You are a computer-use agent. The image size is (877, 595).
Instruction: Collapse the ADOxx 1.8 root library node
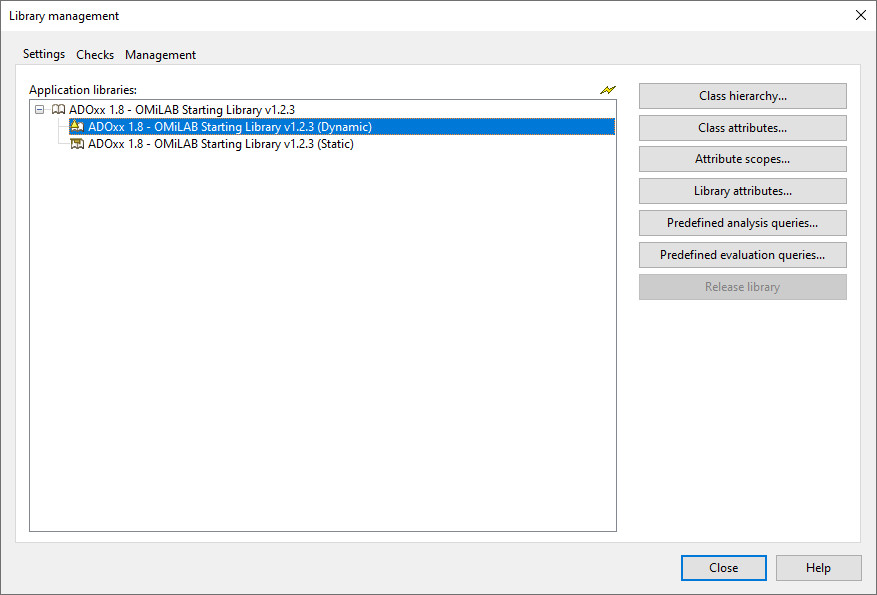[x=39, y=110]
